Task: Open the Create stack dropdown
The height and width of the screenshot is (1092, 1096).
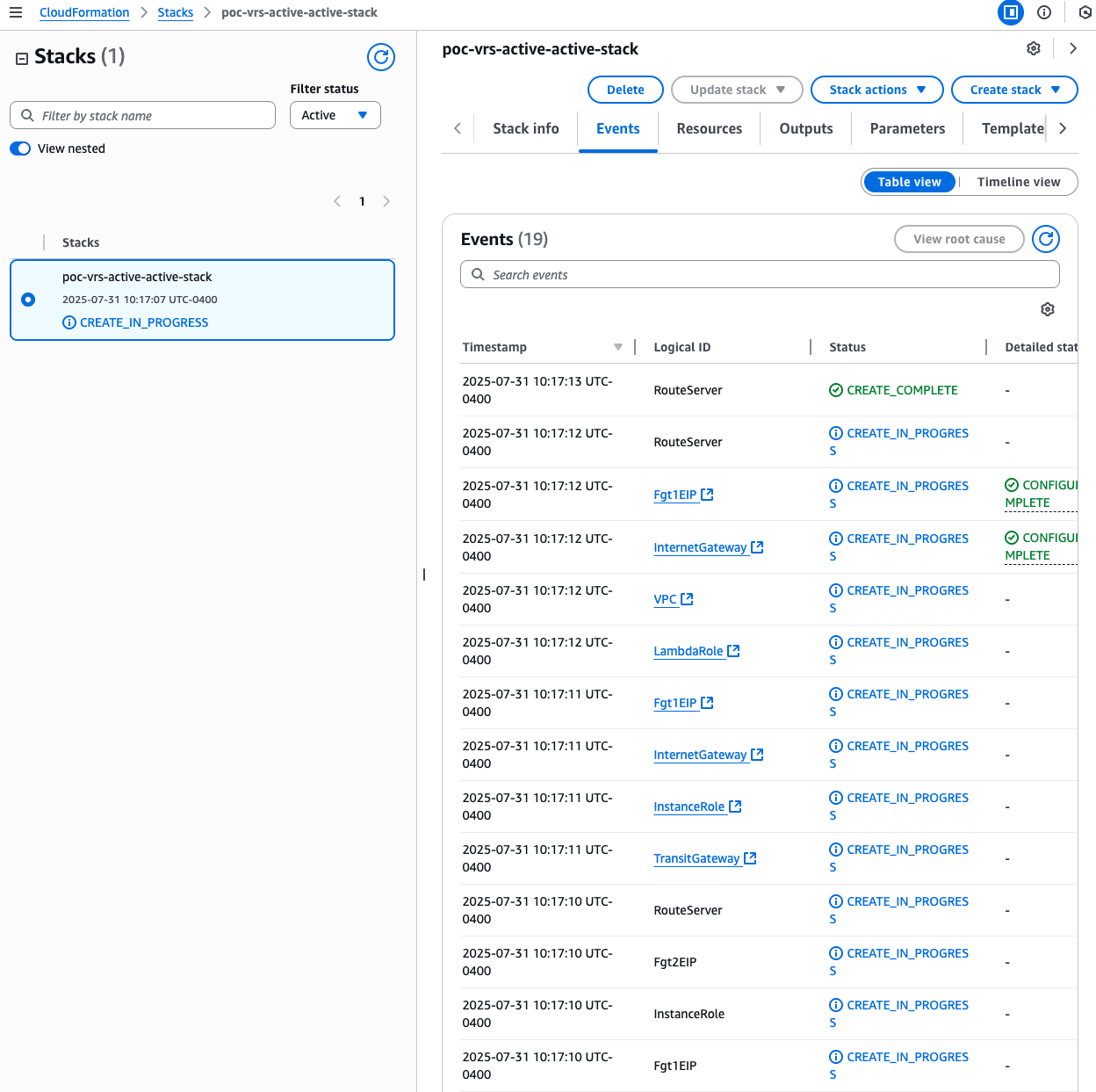Action: [x=1015, y=90]
